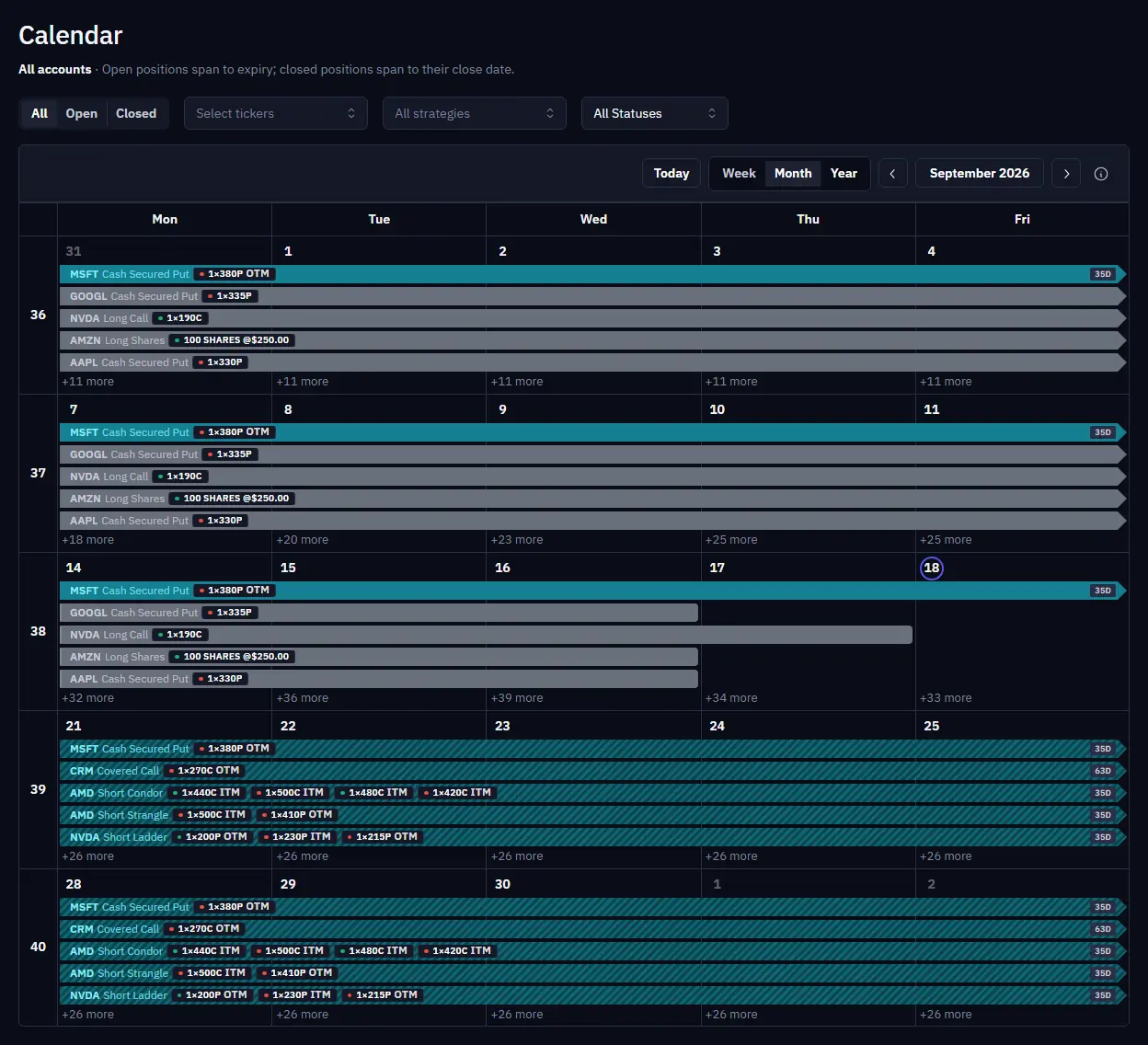This screenshot has height=1045, width=1148.
Task: Show +11 more on Friday 4
Action: 946,382
